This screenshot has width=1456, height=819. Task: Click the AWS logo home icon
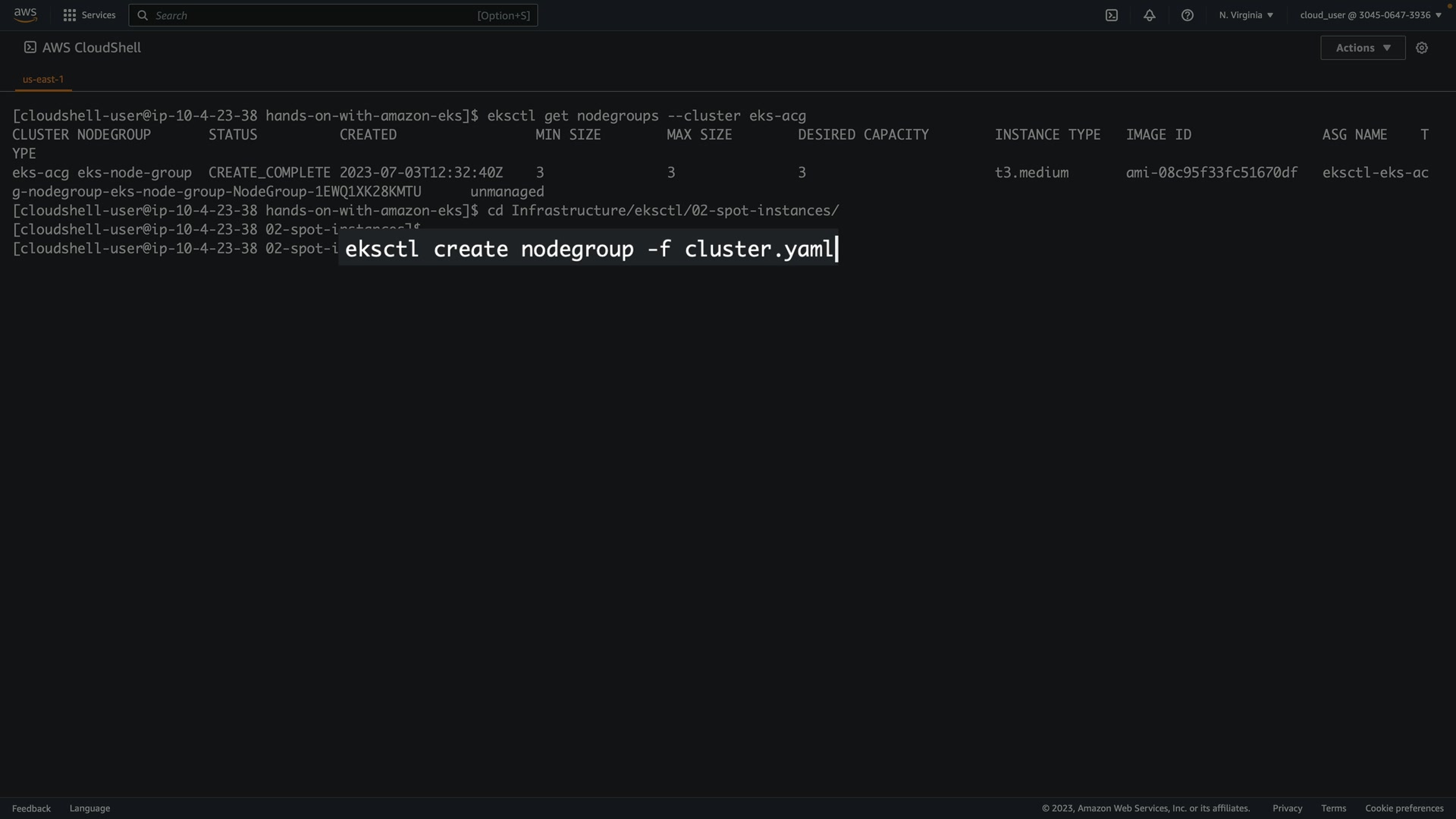coord(25,15)
